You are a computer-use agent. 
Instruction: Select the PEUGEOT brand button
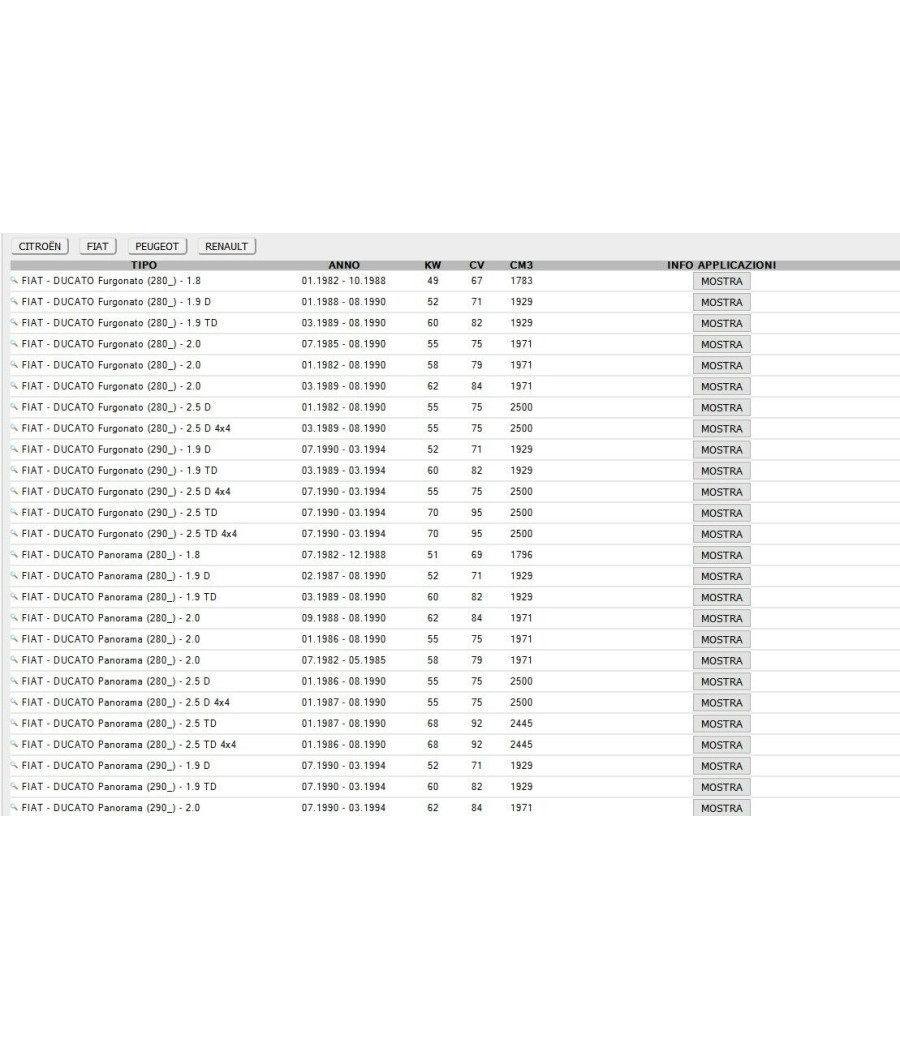coord(157,246)
